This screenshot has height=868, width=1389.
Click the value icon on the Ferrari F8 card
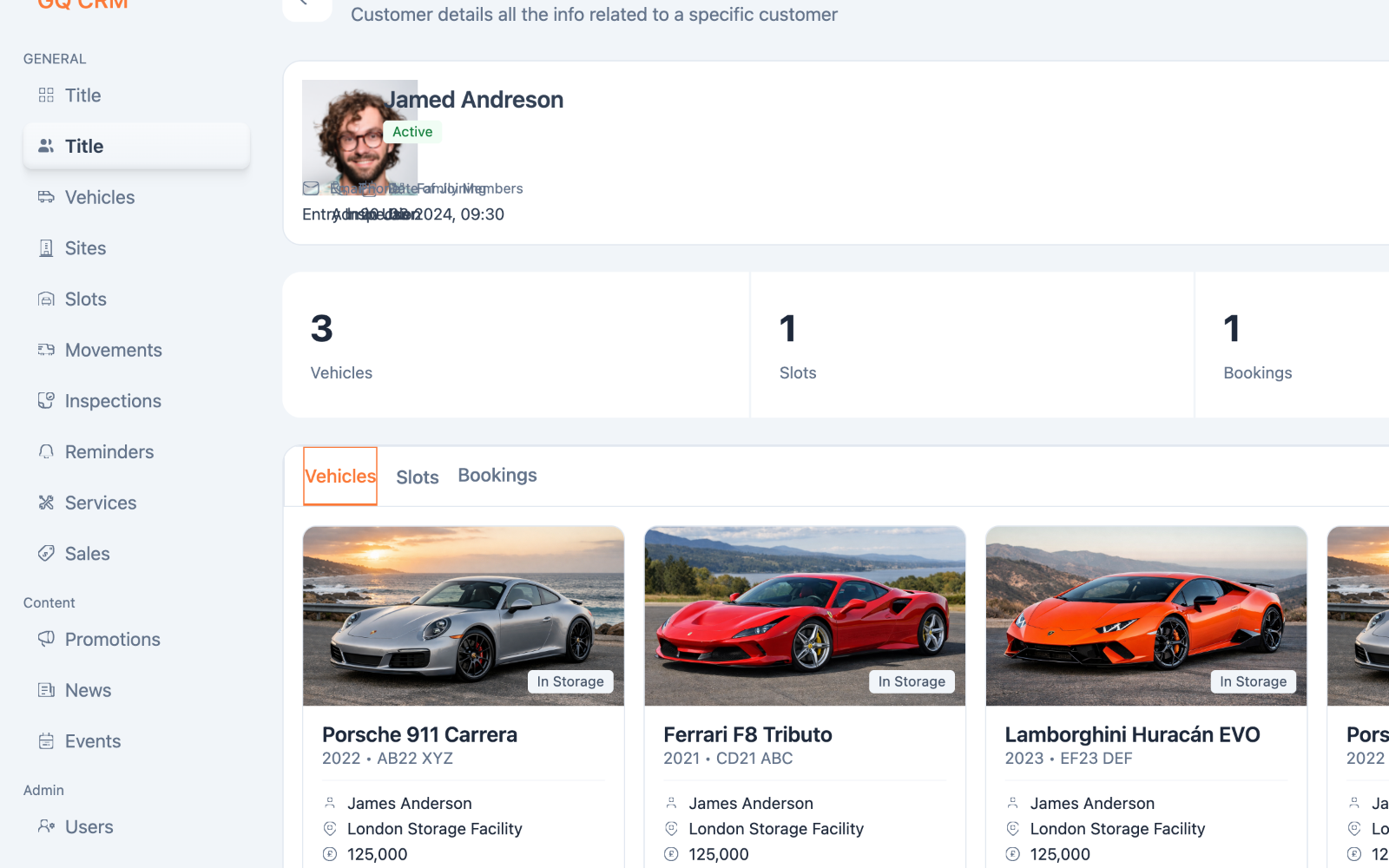pos(671,854)
